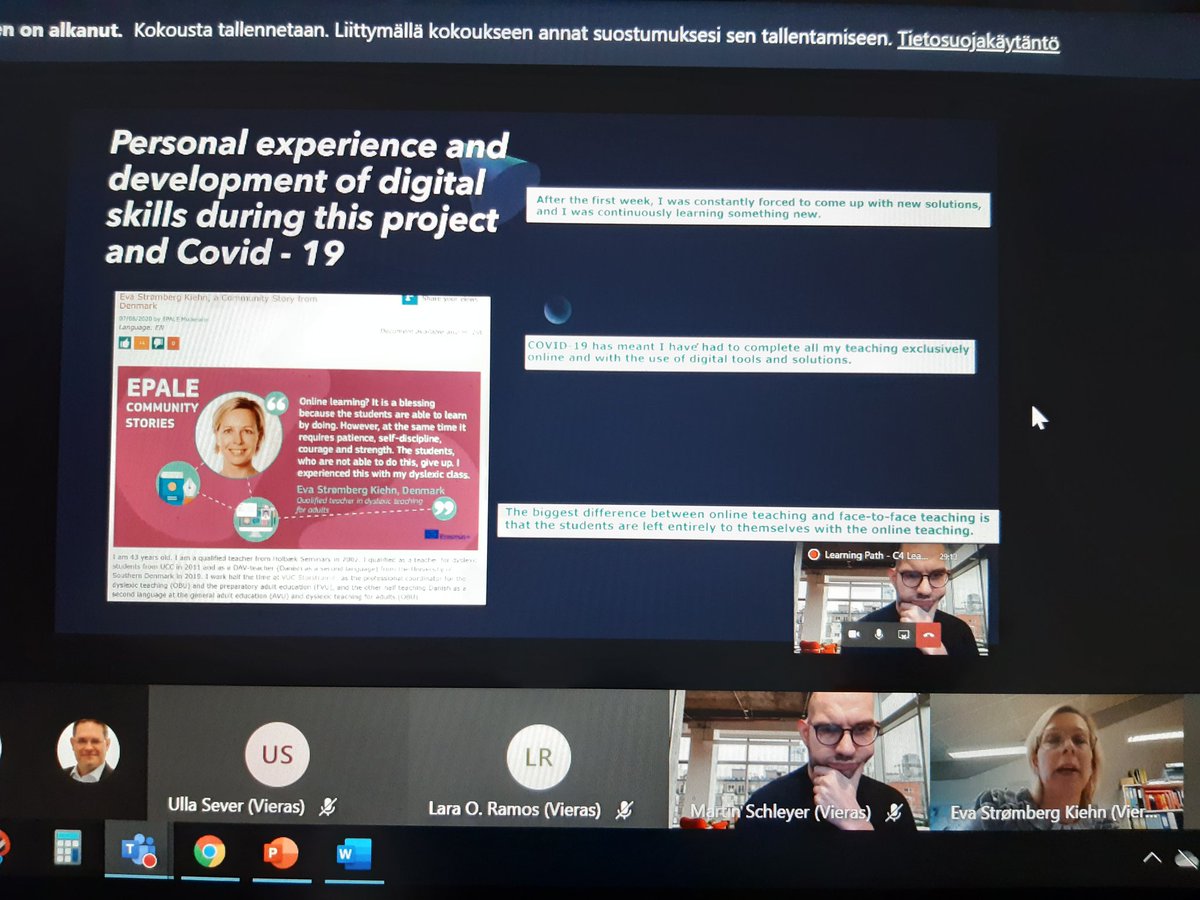Click the participant photo avatar of the man in a suit
Viewport: 1200px width, 900px height.
click(88, 750)
